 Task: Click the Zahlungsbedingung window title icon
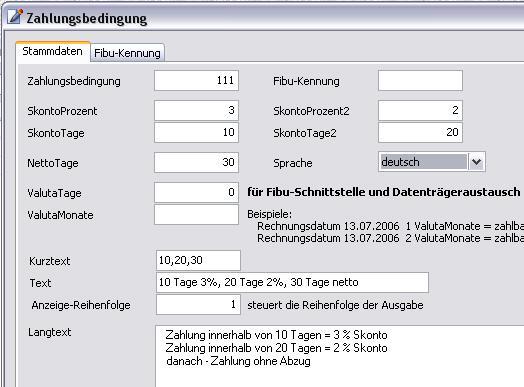tap(15, 16)
